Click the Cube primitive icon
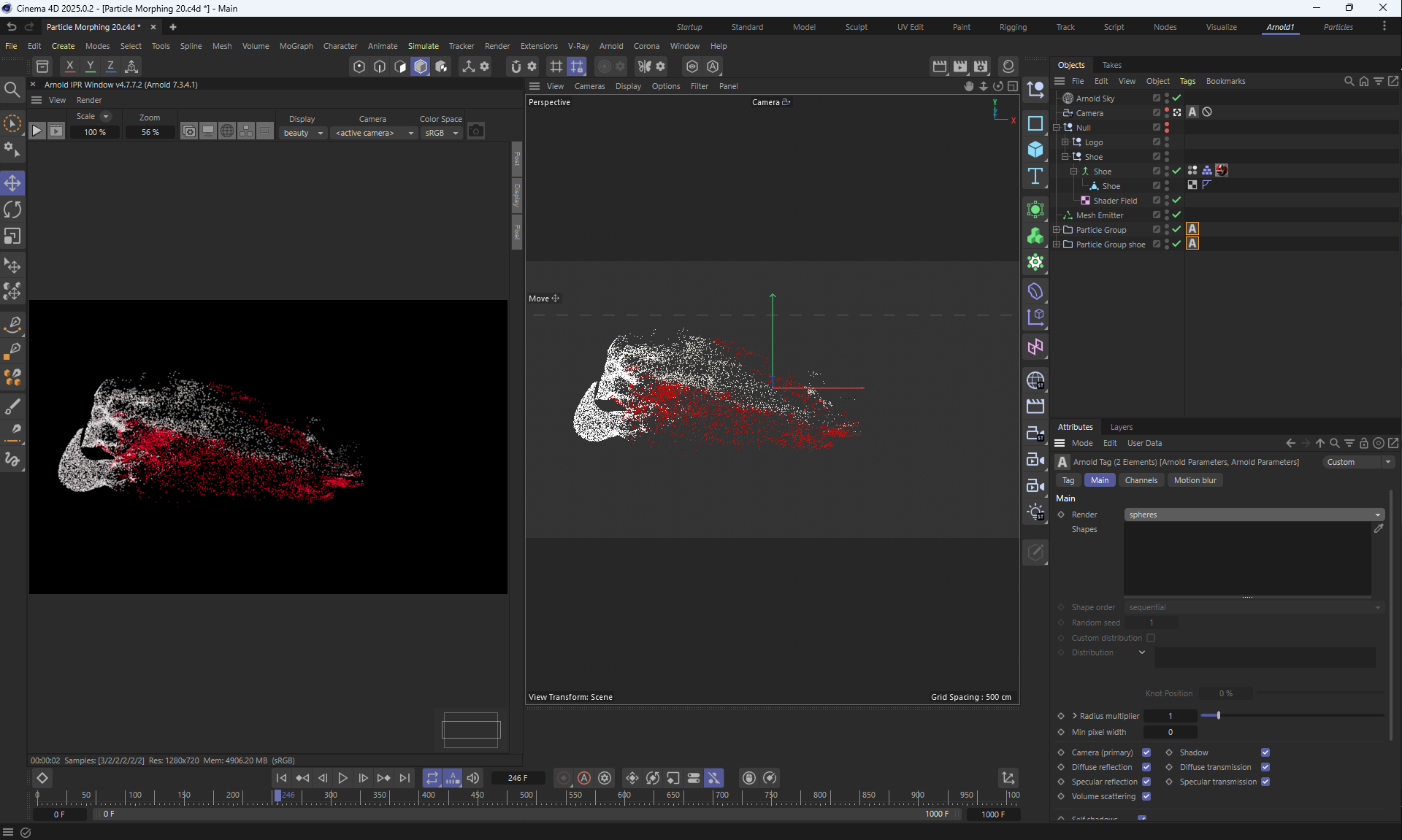Screen dimensions: 1402x840 (1035, 150)
